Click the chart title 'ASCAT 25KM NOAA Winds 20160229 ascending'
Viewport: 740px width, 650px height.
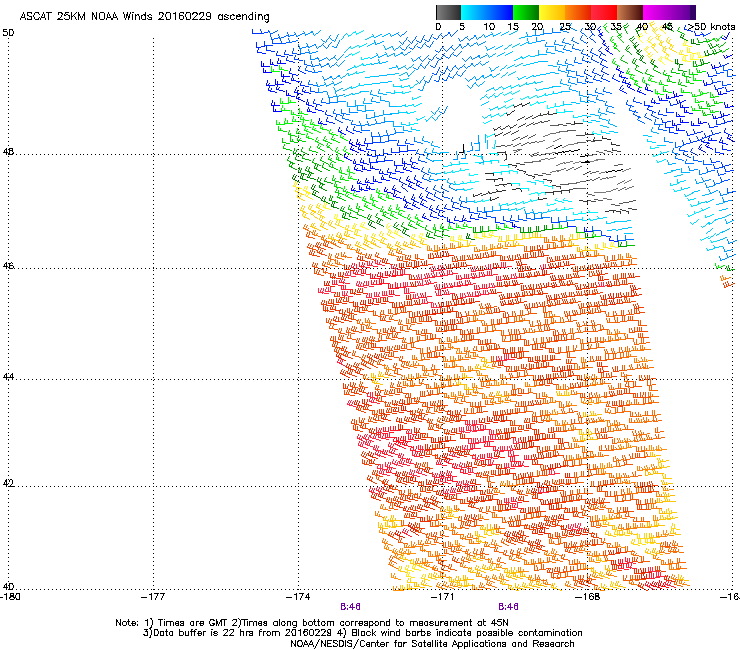[x=144, y=17]
